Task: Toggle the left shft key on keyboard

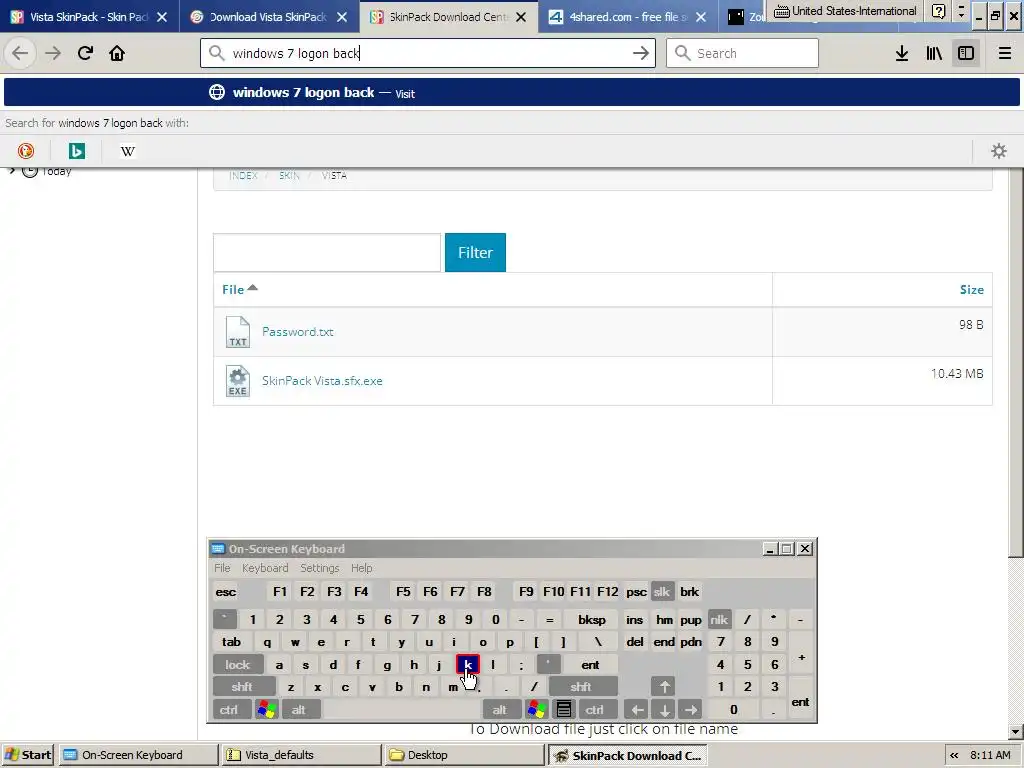Action: click(x=242, y=686)
